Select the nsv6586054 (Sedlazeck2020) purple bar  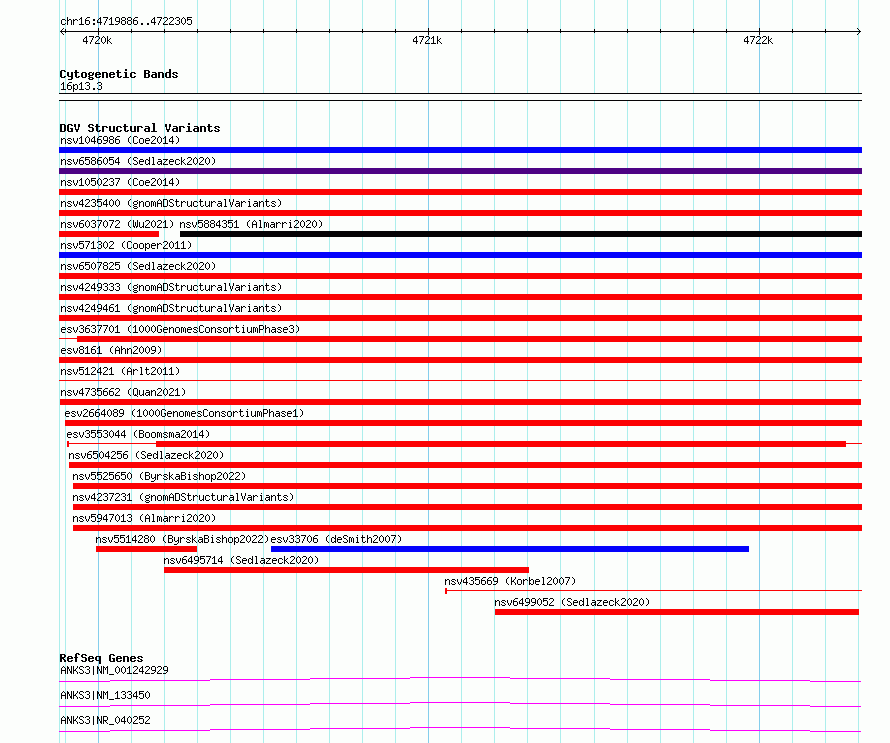click(x=460, y=171)
